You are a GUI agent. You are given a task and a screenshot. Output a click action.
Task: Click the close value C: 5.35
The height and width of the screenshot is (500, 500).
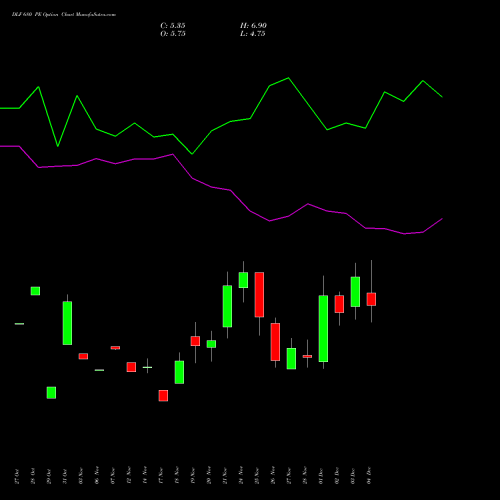pyautogui.click(x=173, y=26)
